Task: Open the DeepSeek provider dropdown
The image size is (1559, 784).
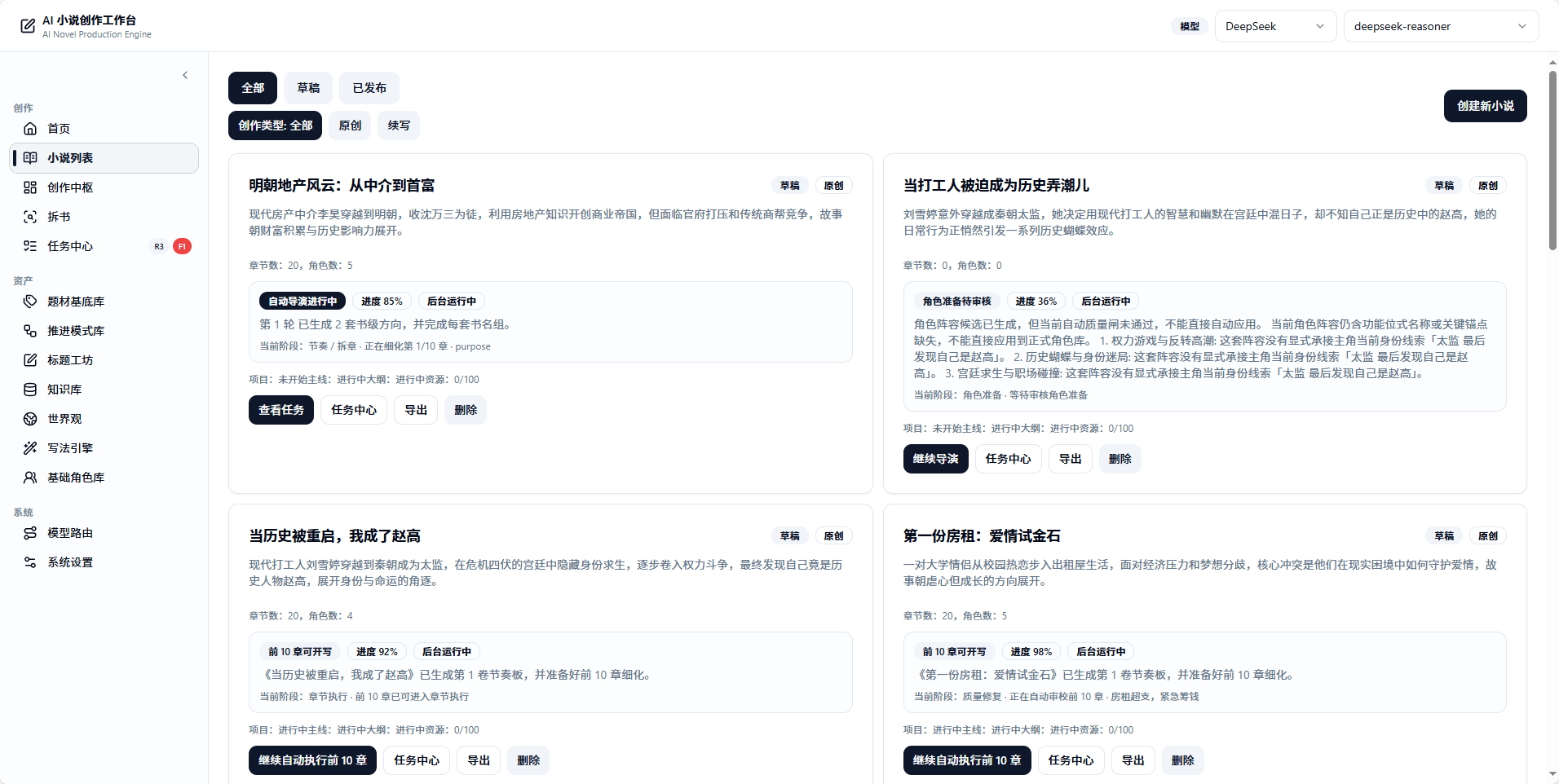Action: coord(1274,25)
